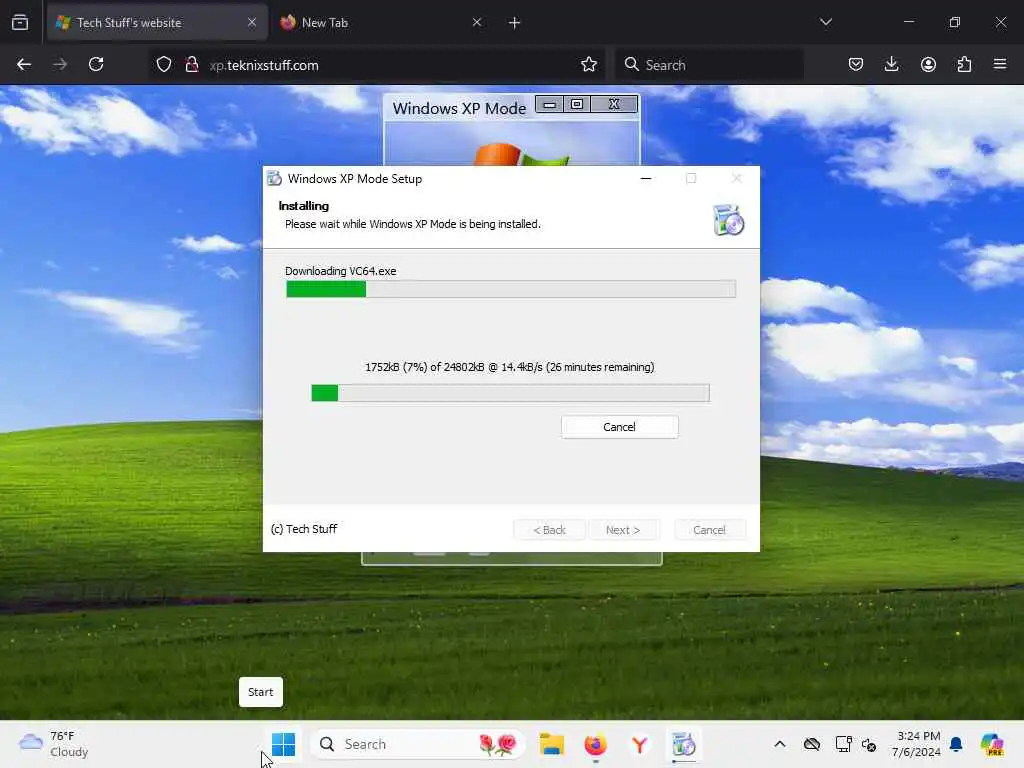Screen dimensions: 1024x768
Task: Open Yandex browser from the taskbar
Action: (x=640, y=744)
